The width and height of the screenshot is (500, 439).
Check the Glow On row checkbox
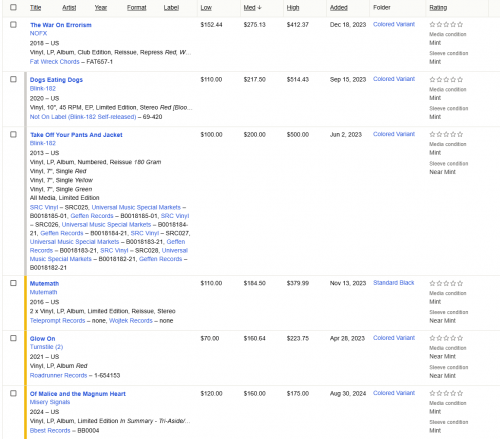pos(13,338)
